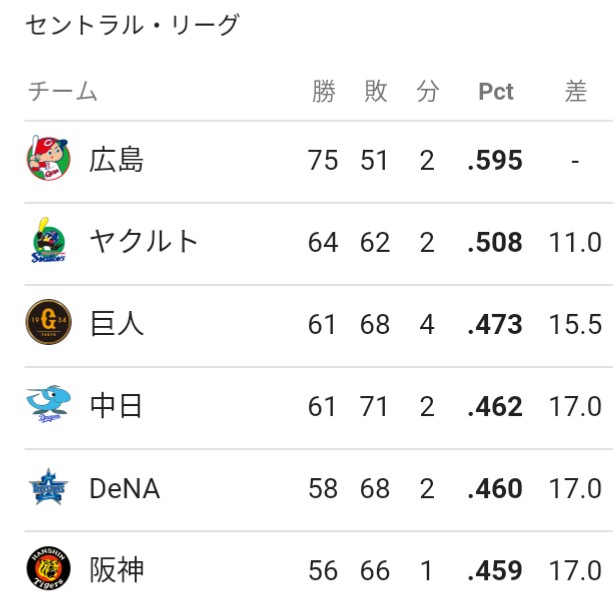
Task: Select the 中日 team name
Action: click(x=116, y=406)
